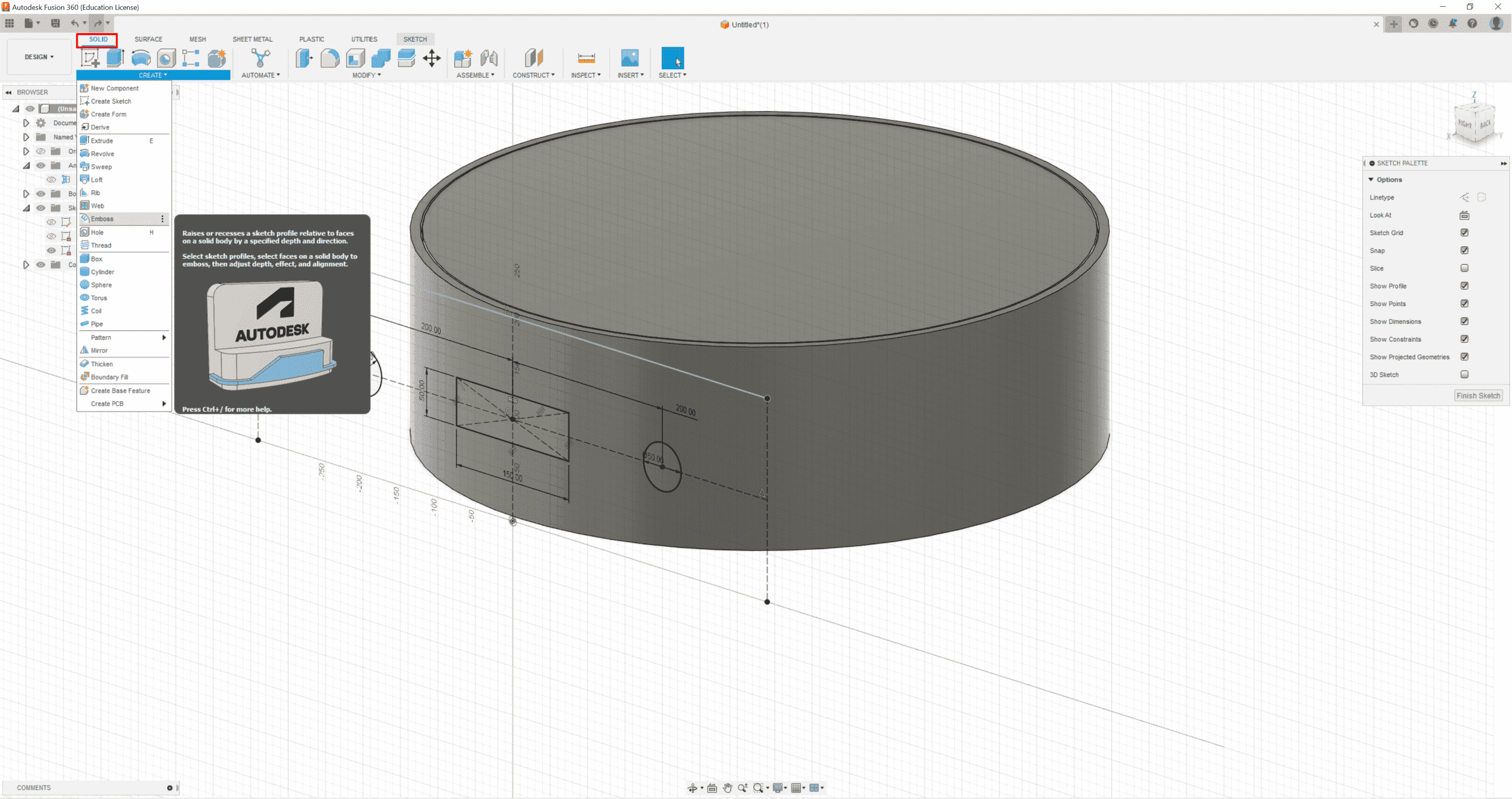The width and height of the screenshot is (1512, 799).
Task: Click the Revolve toolbar icon
Action: pos(141,58)
